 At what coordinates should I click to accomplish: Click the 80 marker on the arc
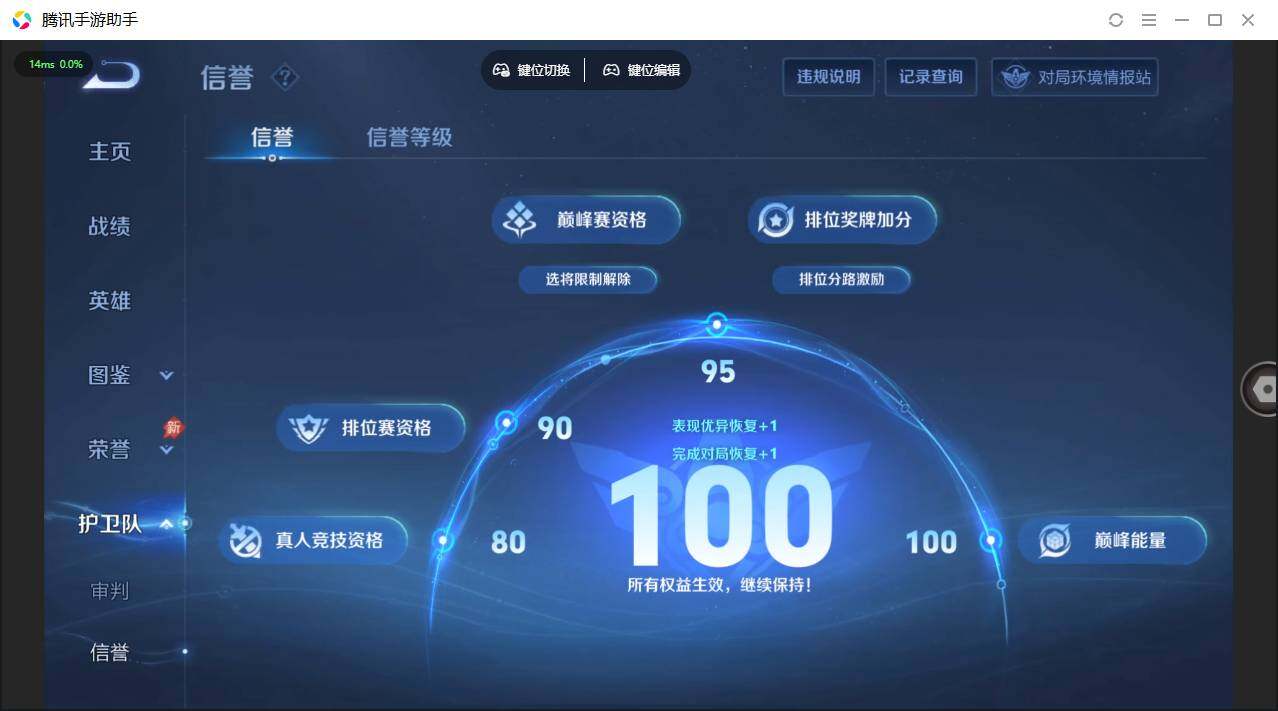coord(443,541)
